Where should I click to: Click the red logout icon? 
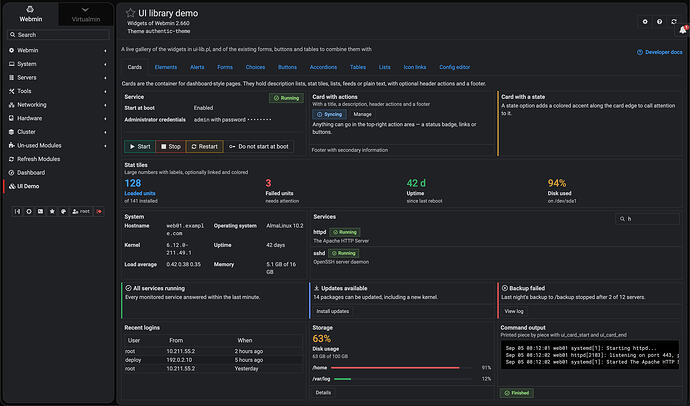pos(99,212)
